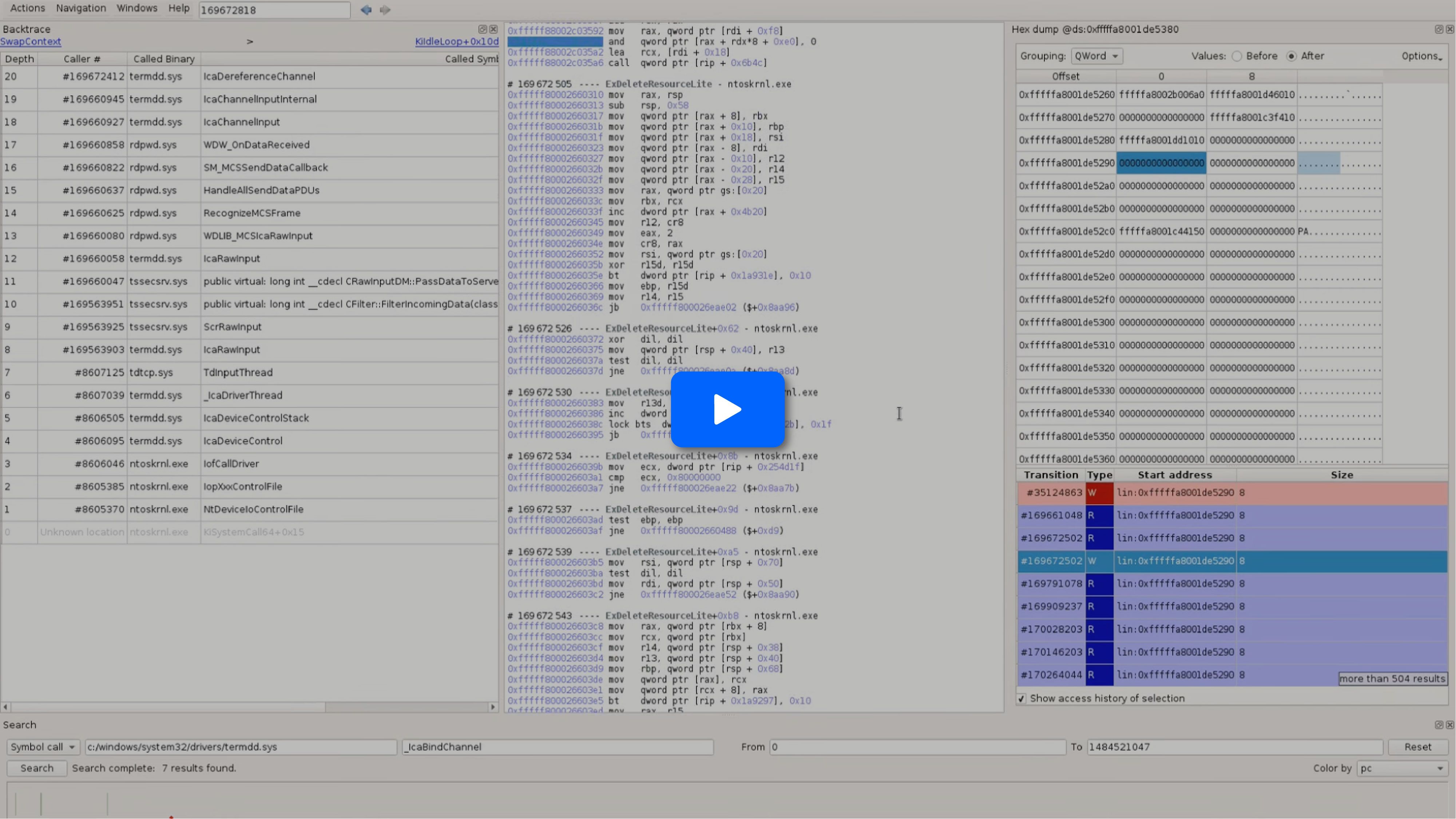Follow the SwapContext link
This screenshot has width=1456, height=819.
31,41
